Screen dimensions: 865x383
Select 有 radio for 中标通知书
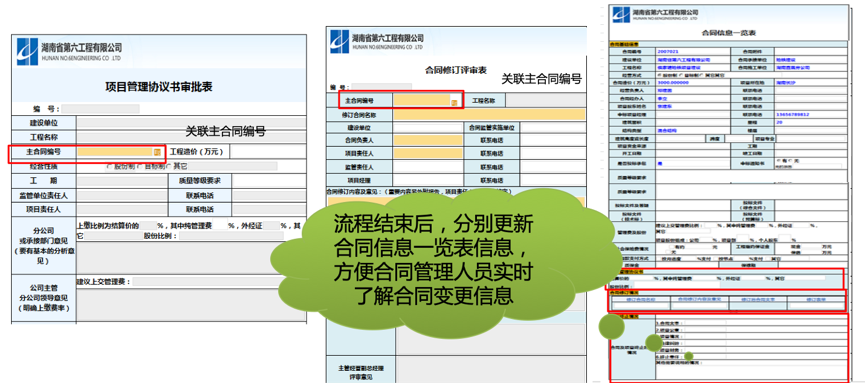click(x=778, y=161)
